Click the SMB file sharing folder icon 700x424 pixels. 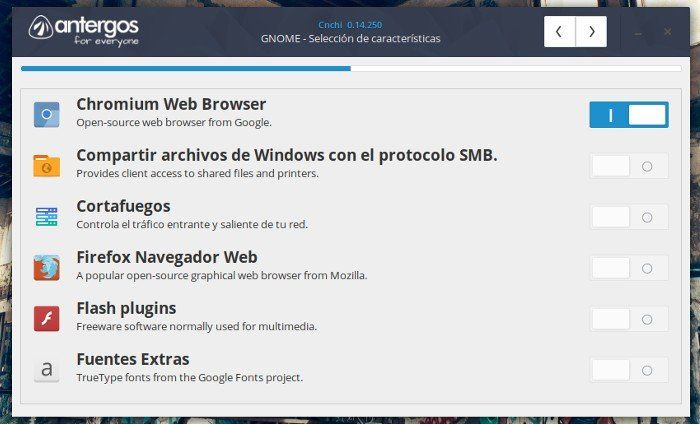pos(46,165)
